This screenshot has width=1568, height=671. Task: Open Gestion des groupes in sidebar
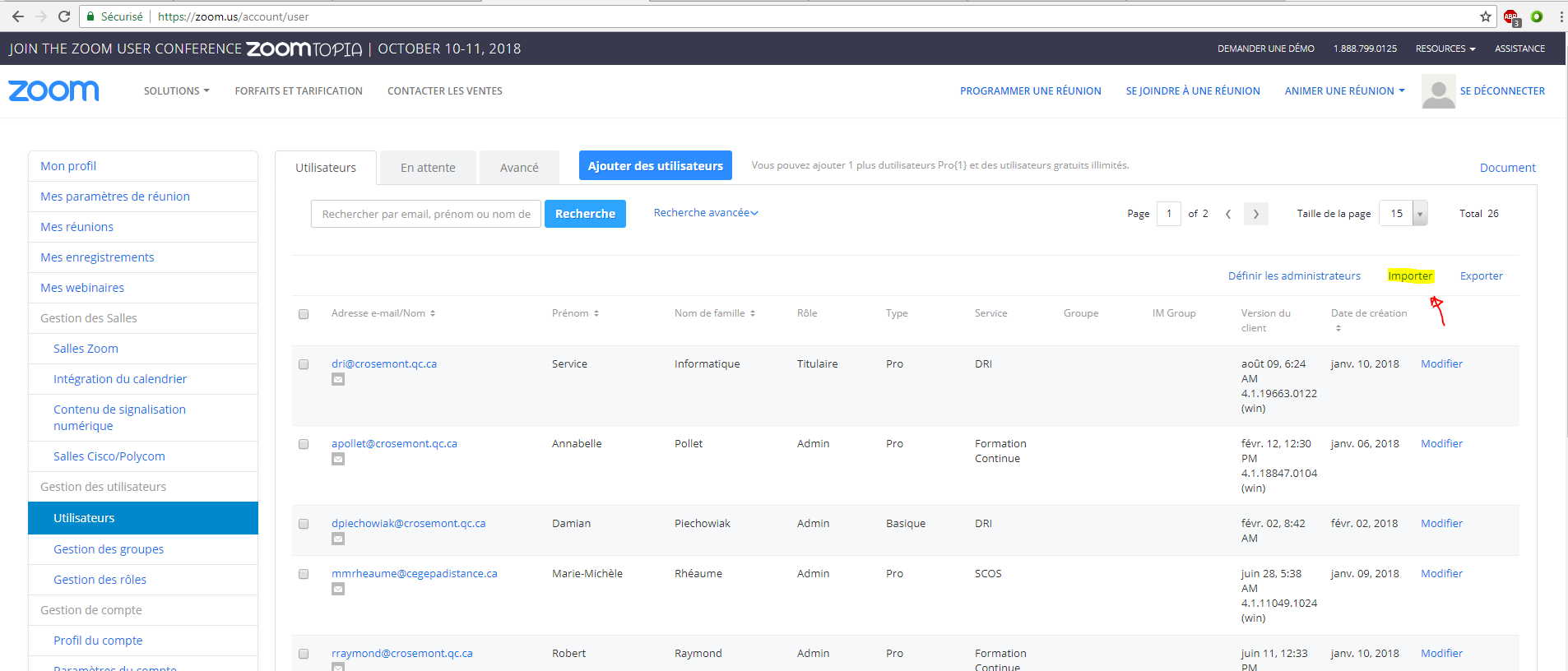[x=109, y=549]
